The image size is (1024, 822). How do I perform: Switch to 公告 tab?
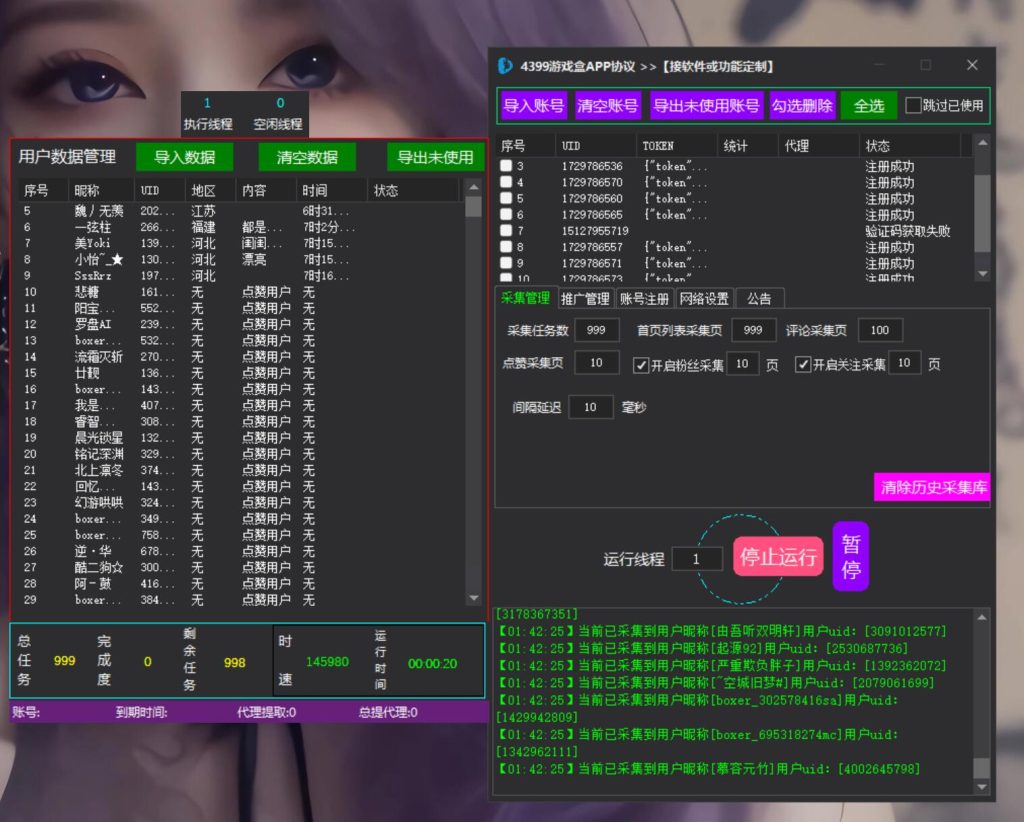tap(759, 299)
